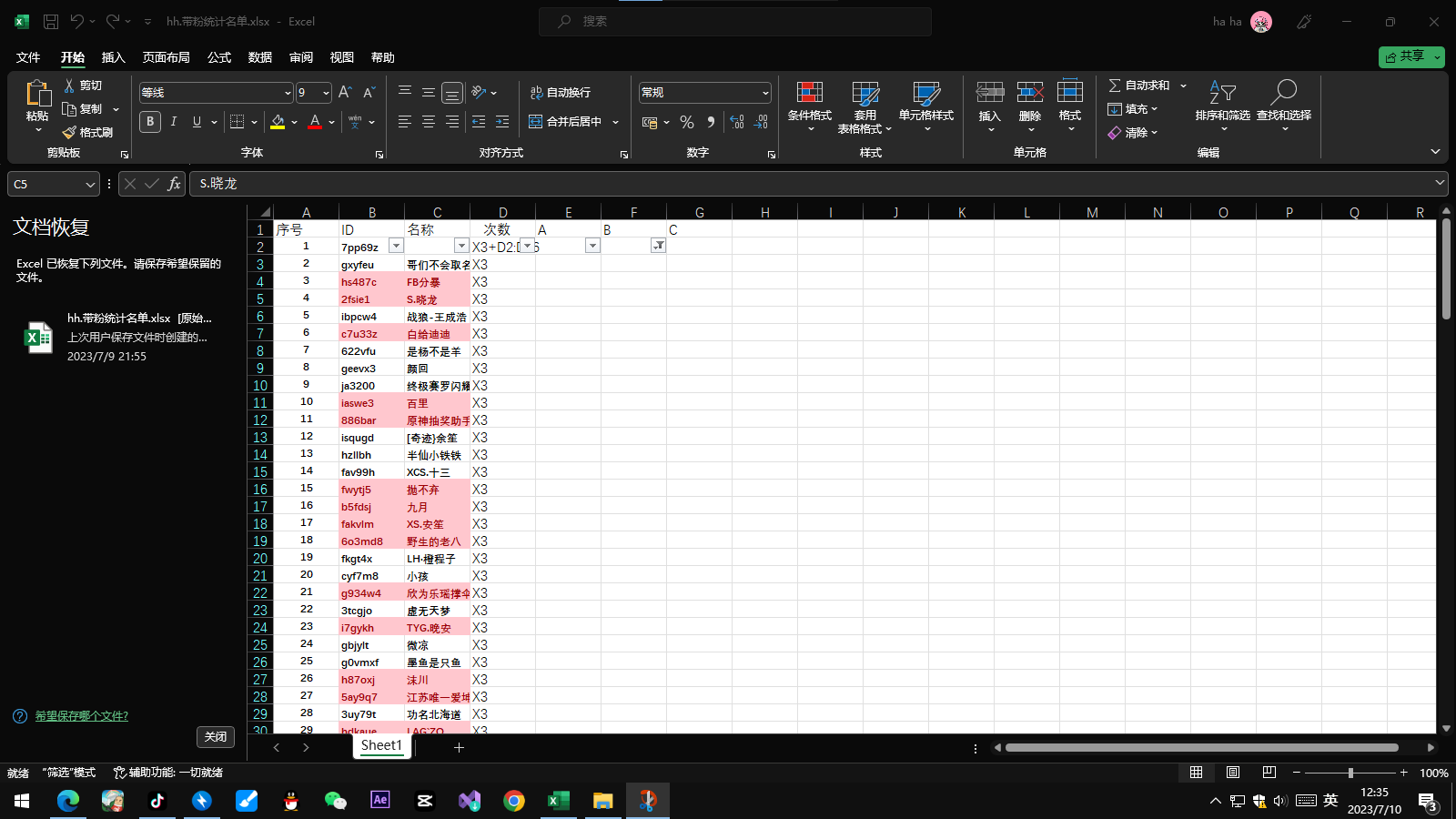Apply percent style number format

tap(687, 122)
